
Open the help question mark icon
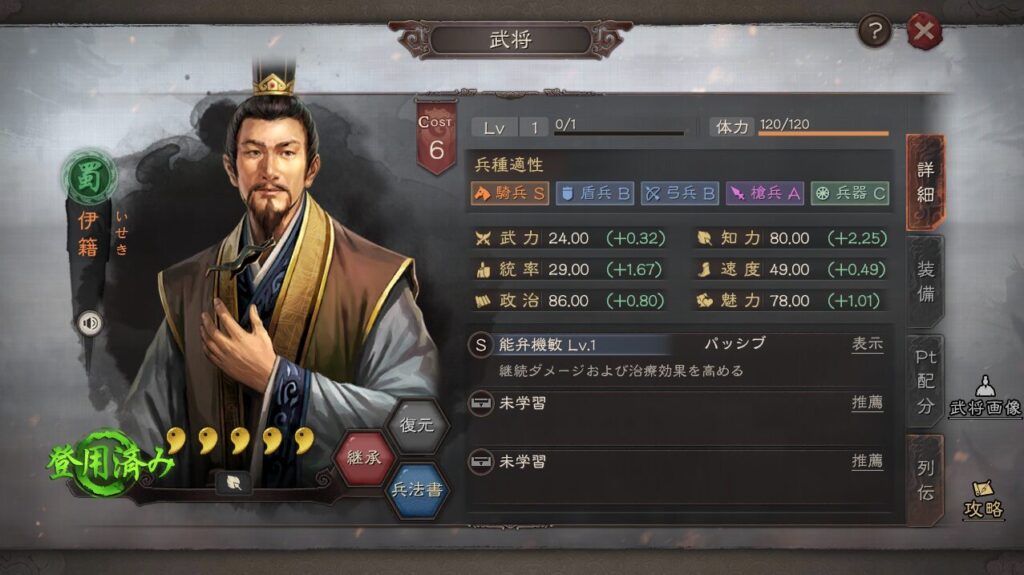tap(875, 31)
